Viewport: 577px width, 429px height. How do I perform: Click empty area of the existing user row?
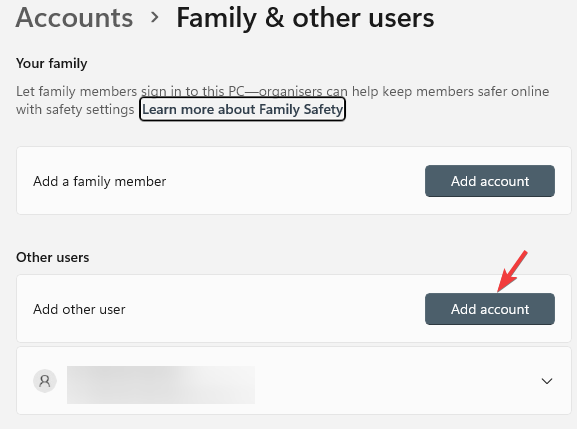tap(397, 381)
